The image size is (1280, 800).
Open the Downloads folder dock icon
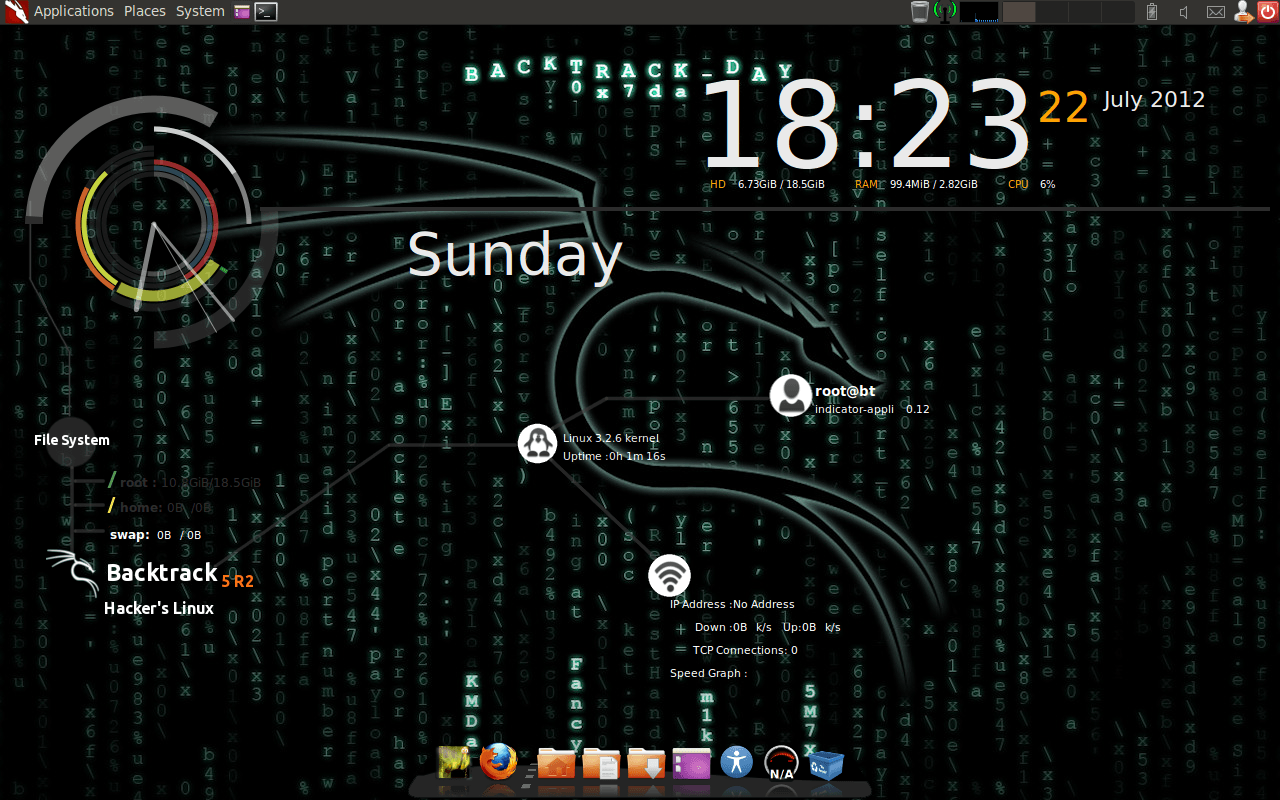[x=645, y=765]
